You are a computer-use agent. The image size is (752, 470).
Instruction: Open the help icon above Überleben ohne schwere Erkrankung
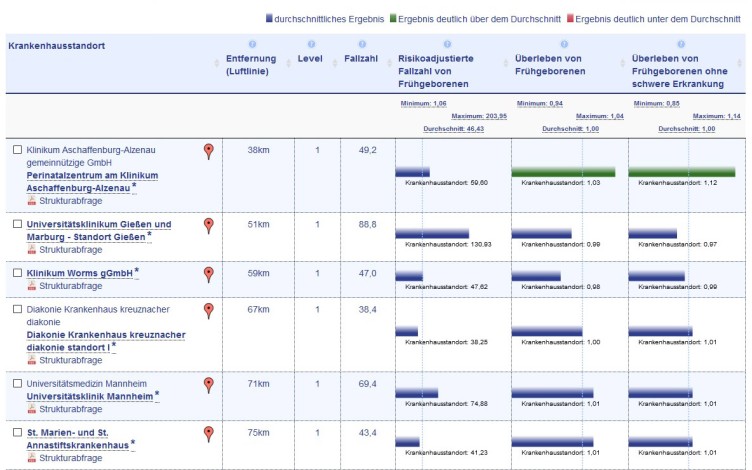tap(681, 44)
